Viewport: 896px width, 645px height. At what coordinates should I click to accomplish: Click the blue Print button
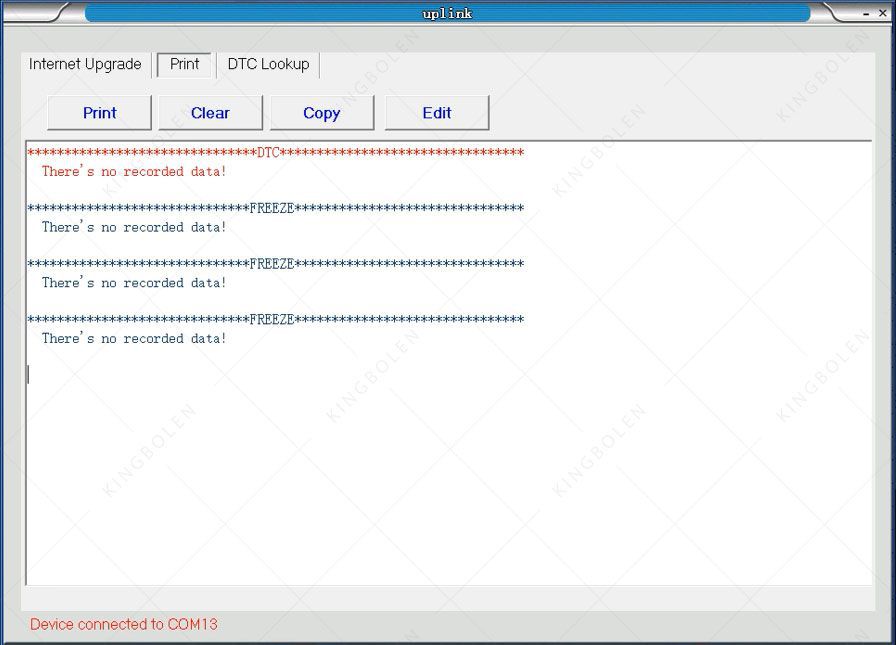99,113
